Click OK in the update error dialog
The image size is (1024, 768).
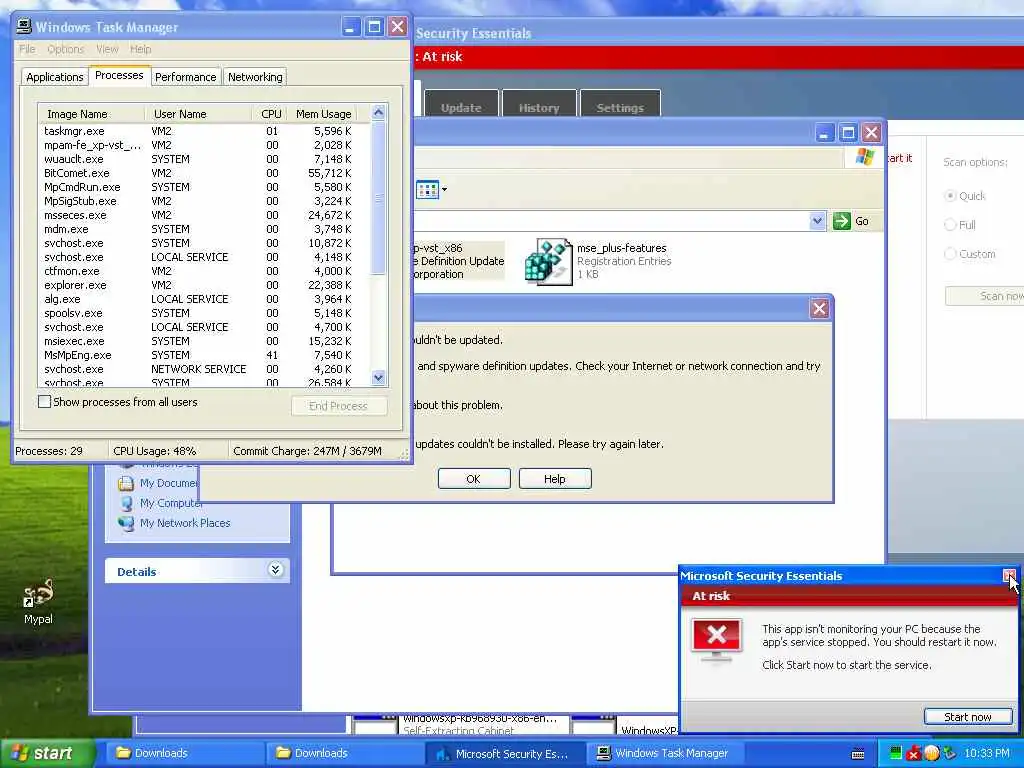(x=473, y=479)
